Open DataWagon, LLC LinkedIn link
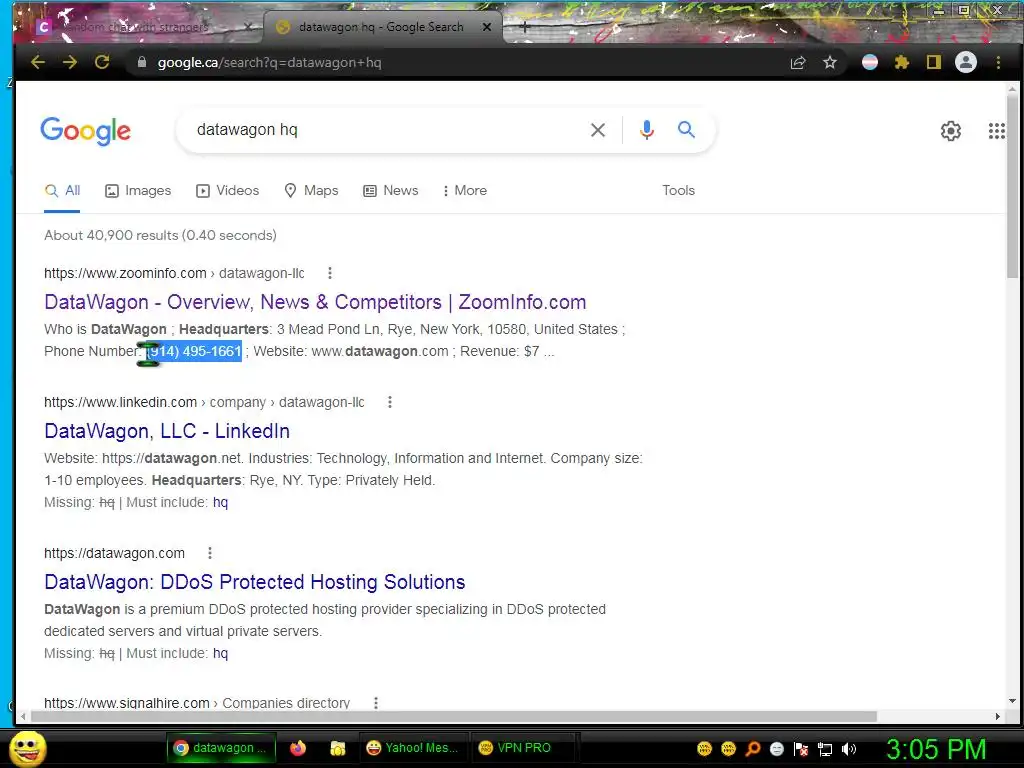The height and width of the screenshot is (768, 1024). tap(167, 431)
